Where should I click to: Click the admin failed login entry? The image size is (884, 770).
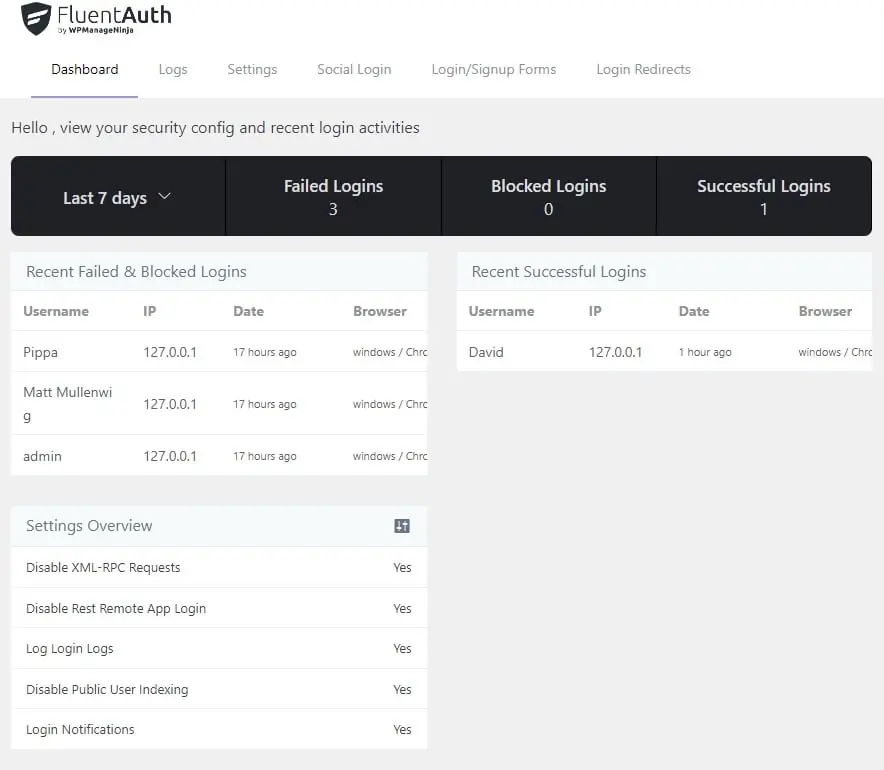(42, 456)
